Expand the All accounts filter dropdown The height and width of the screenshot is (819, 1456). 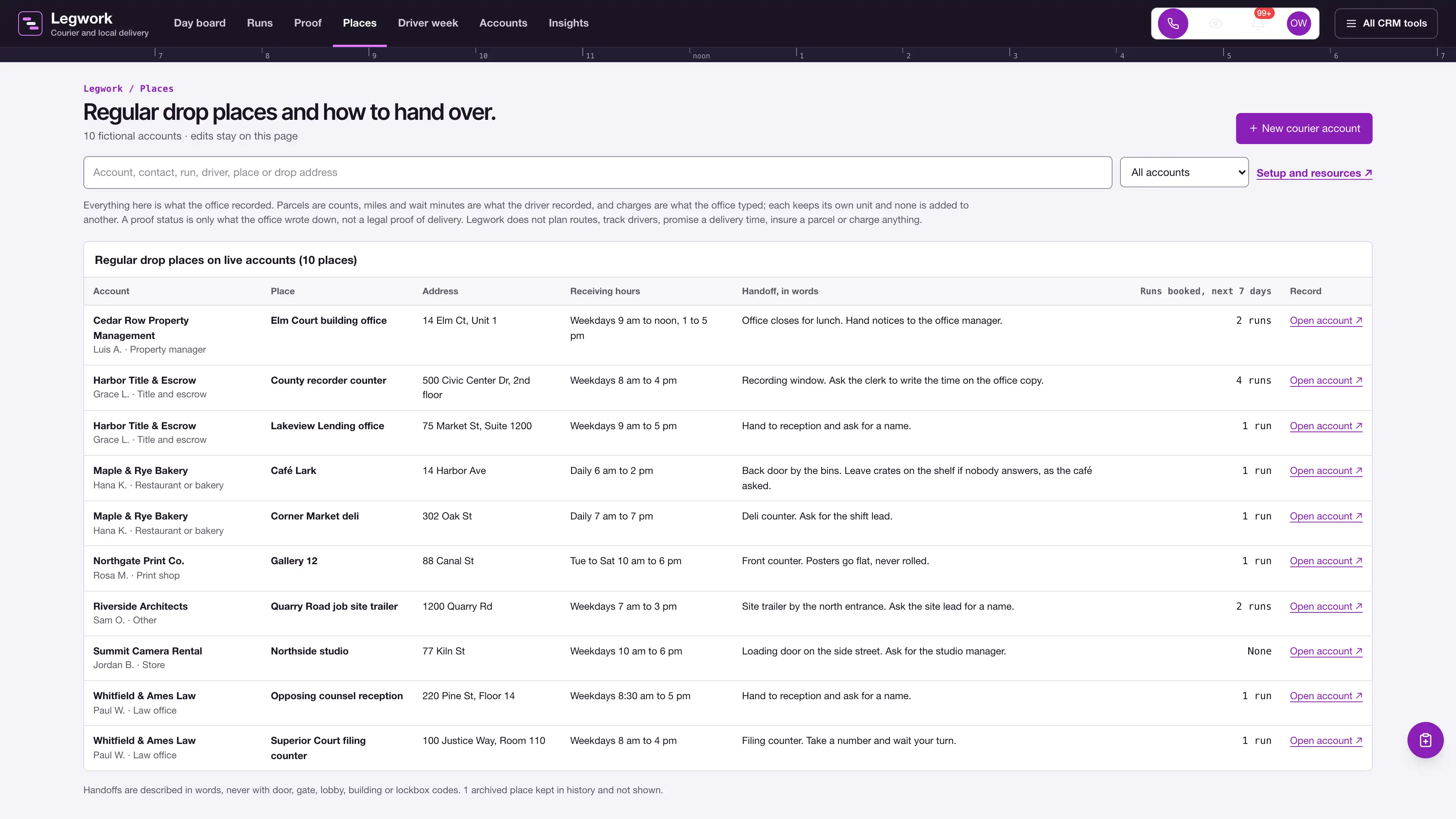coord(1184,173)
